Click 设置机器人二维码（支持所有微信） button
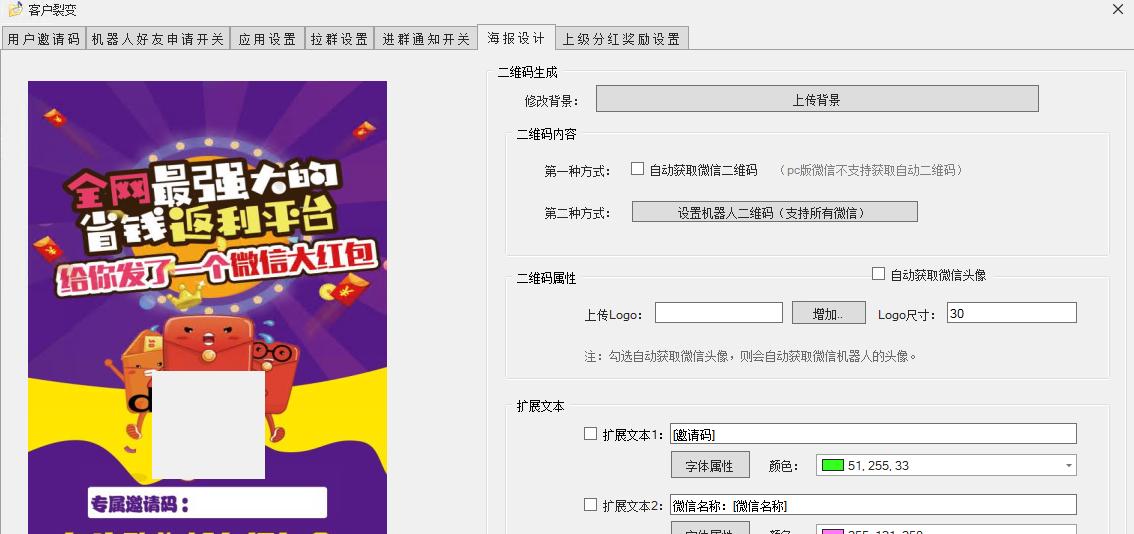 (x=775, y=212)
